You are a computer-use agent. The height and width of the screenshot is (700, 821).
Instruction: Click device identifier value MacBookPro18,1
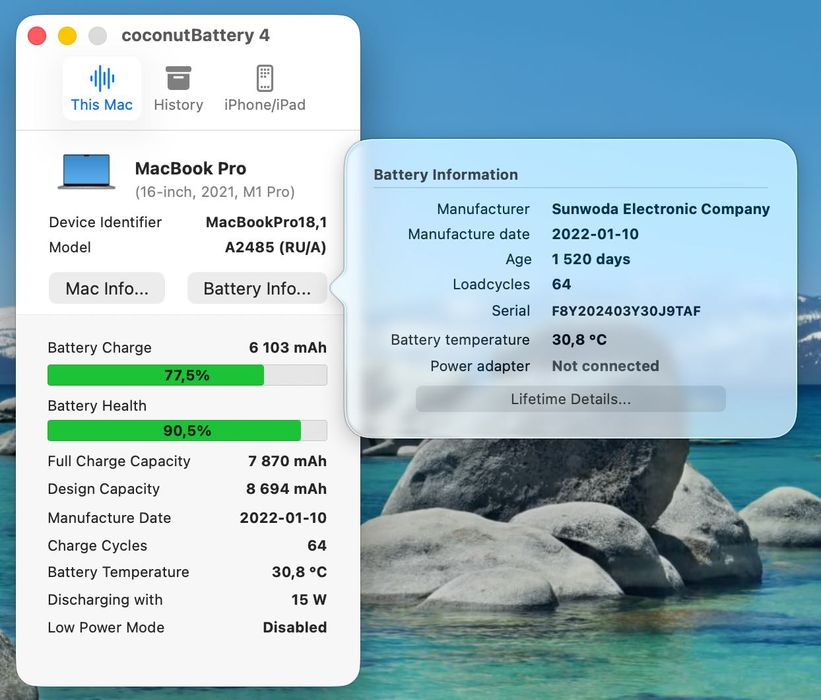point(266,222)
